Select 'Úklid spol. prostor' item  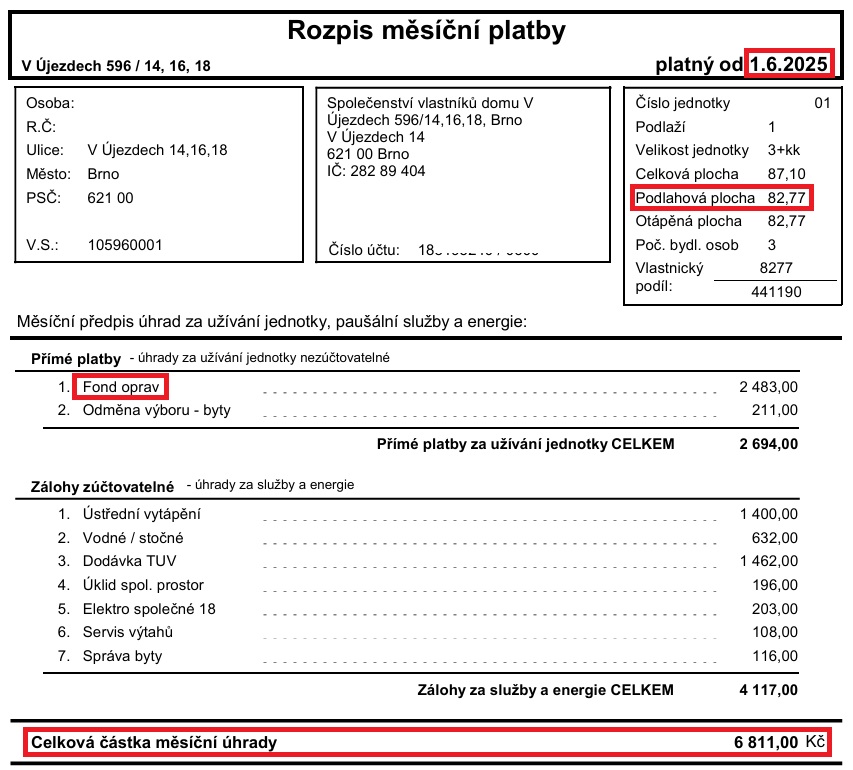[x=143, y=585]
